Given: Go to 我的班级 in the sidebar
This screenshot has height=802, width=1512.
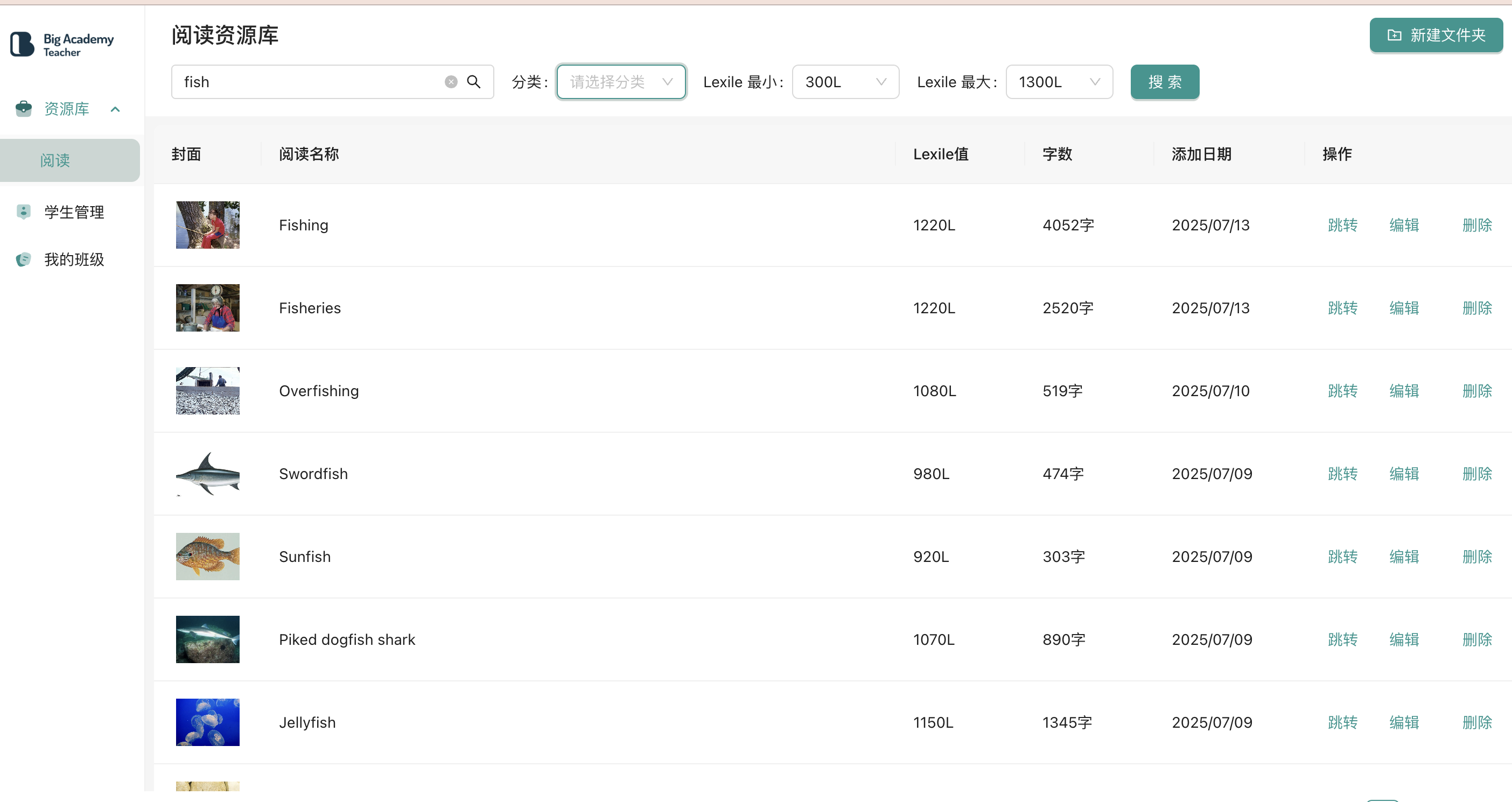Looking at the screenshot, I should [74, 259].
